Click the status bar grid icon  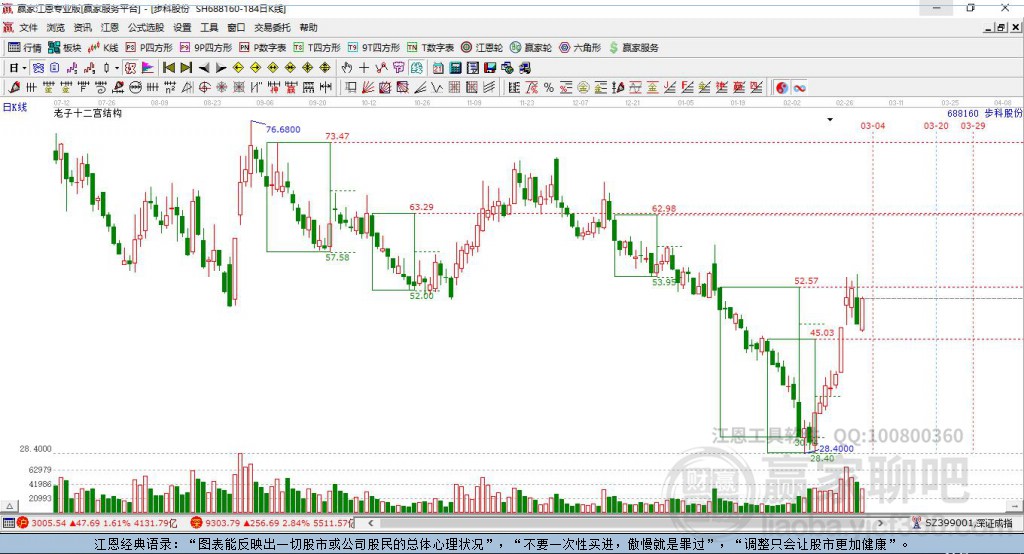[8, 523]
